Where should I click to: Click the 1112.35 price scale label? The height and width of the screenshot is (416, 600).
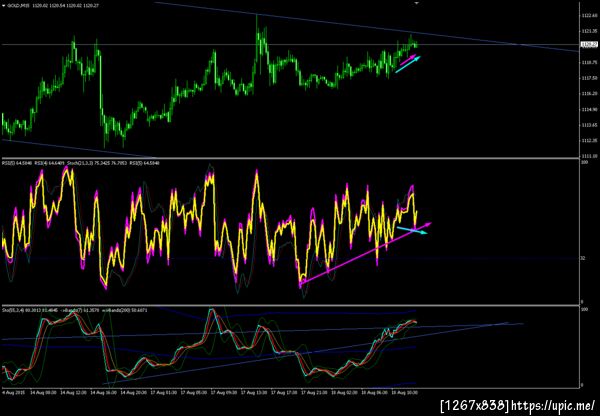(x=589, y=140)
